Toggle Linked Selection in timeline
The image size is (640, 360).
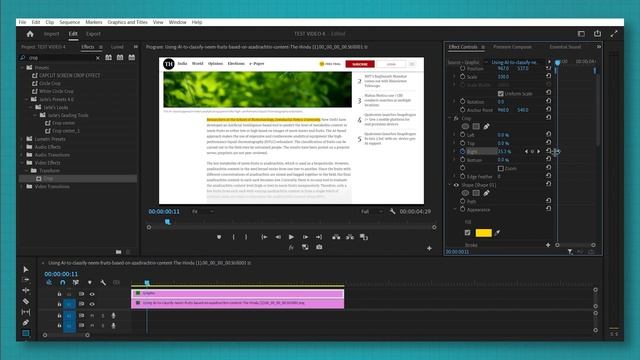click(x=76, y=282)
